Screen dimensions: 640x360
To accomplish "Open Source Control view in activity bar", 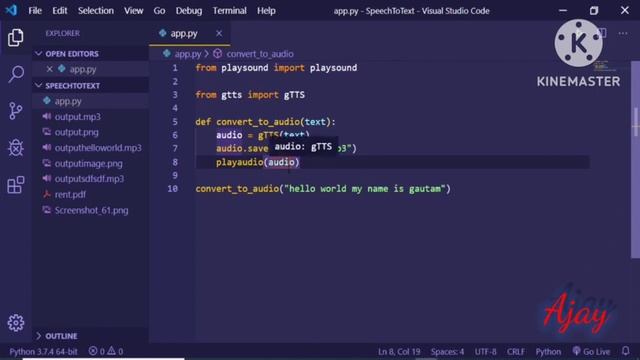I will click(x=16, y=111).
